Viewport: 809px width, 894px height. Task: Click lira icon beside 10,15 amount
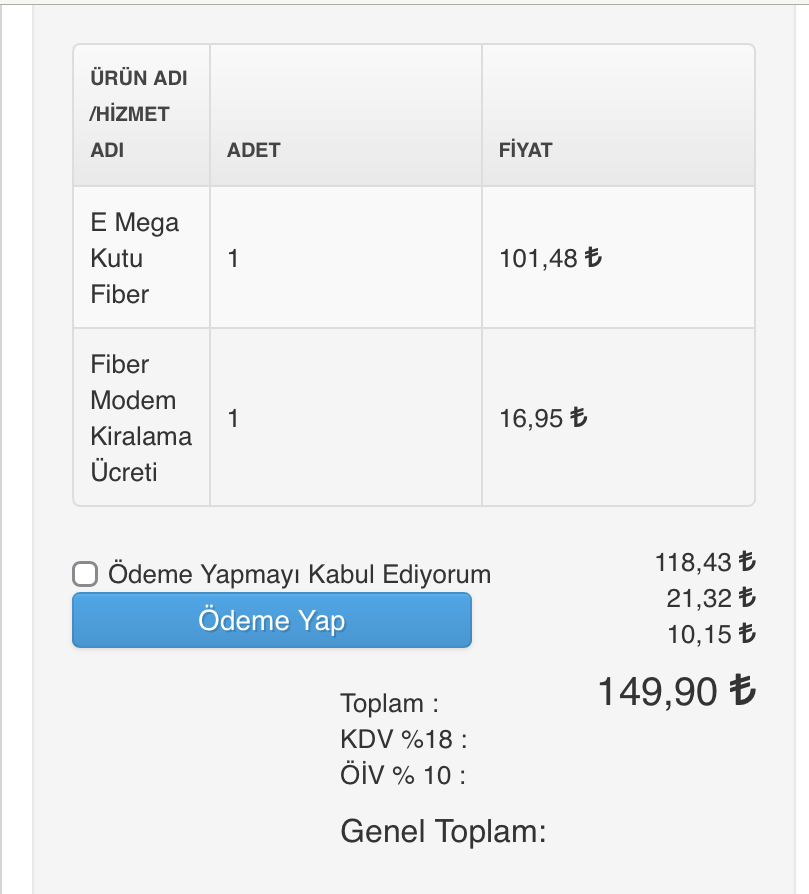coord(747,633)
